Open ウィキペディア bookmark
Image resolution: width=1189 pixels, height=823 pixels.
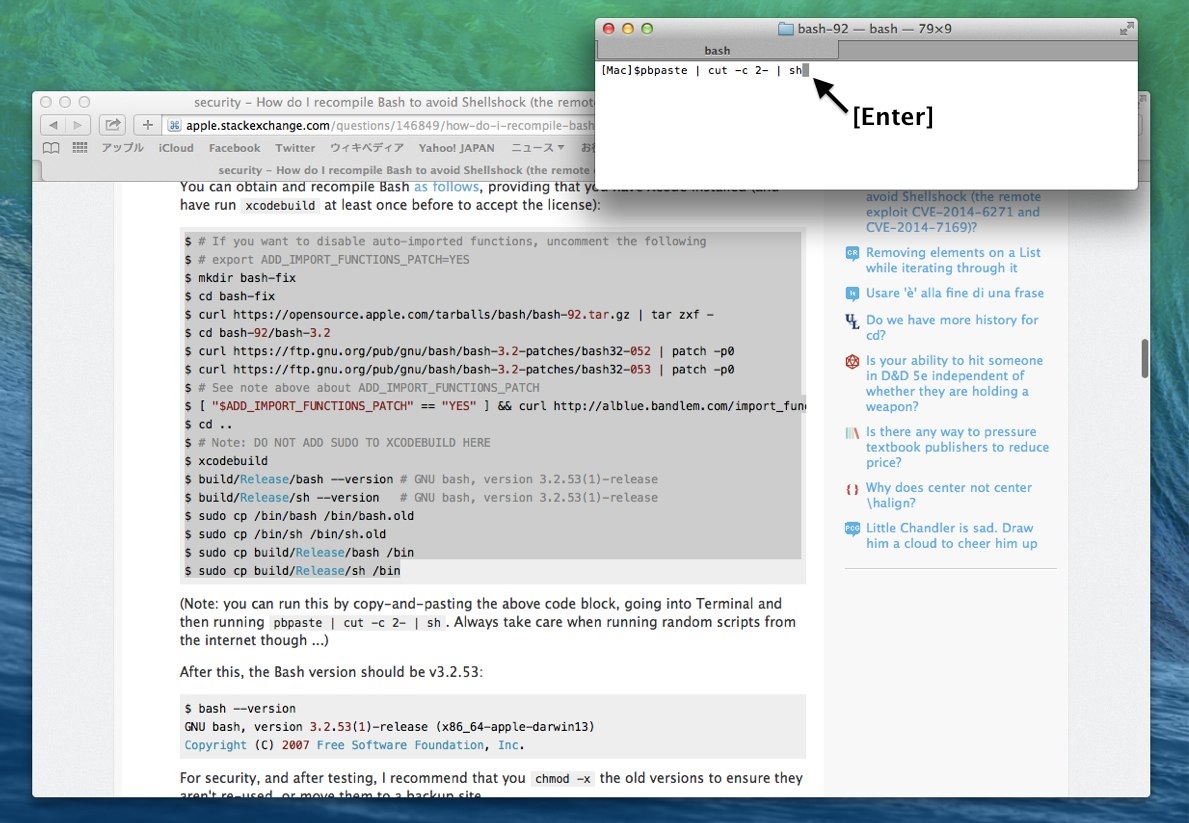tap(367, 148)
